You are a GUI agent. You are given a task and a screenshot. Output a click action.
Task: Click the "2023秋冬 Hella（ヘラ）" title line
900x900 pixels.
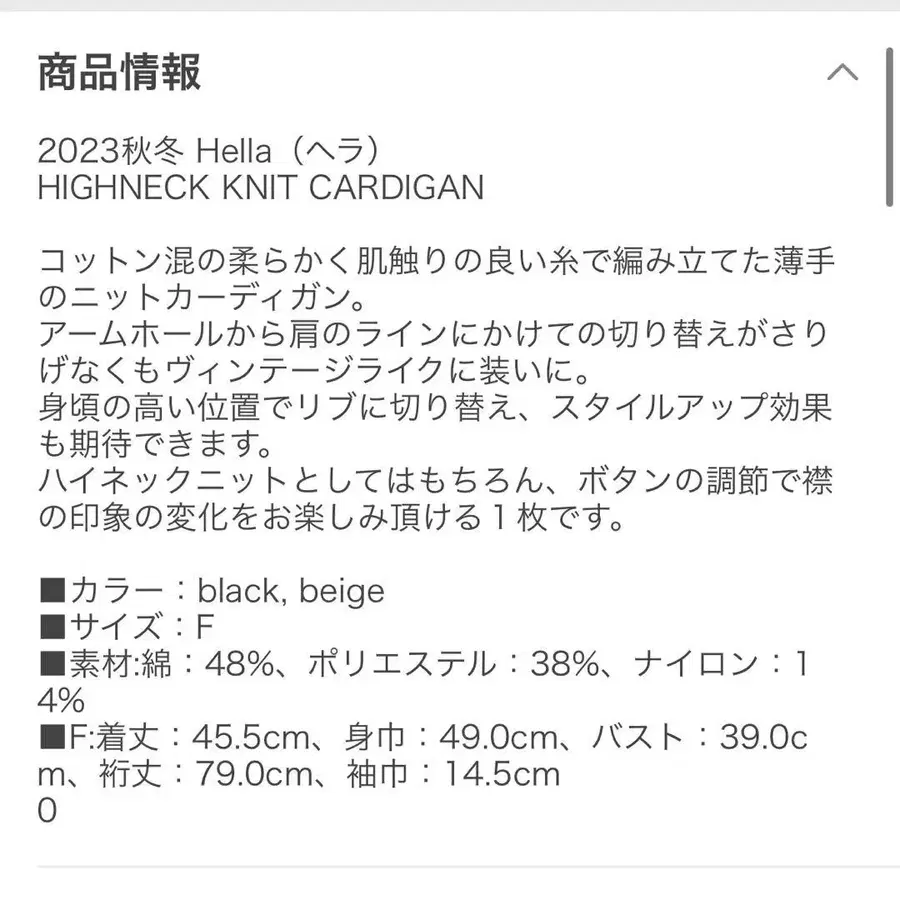[211, 151]
